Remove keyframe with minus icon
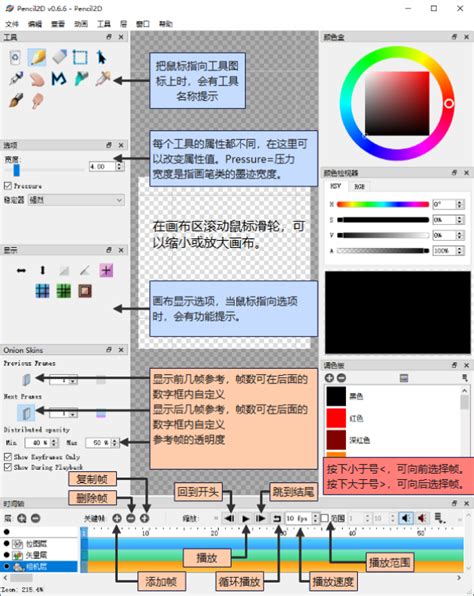This screenshot has height=596, width=474. point(131,518)
